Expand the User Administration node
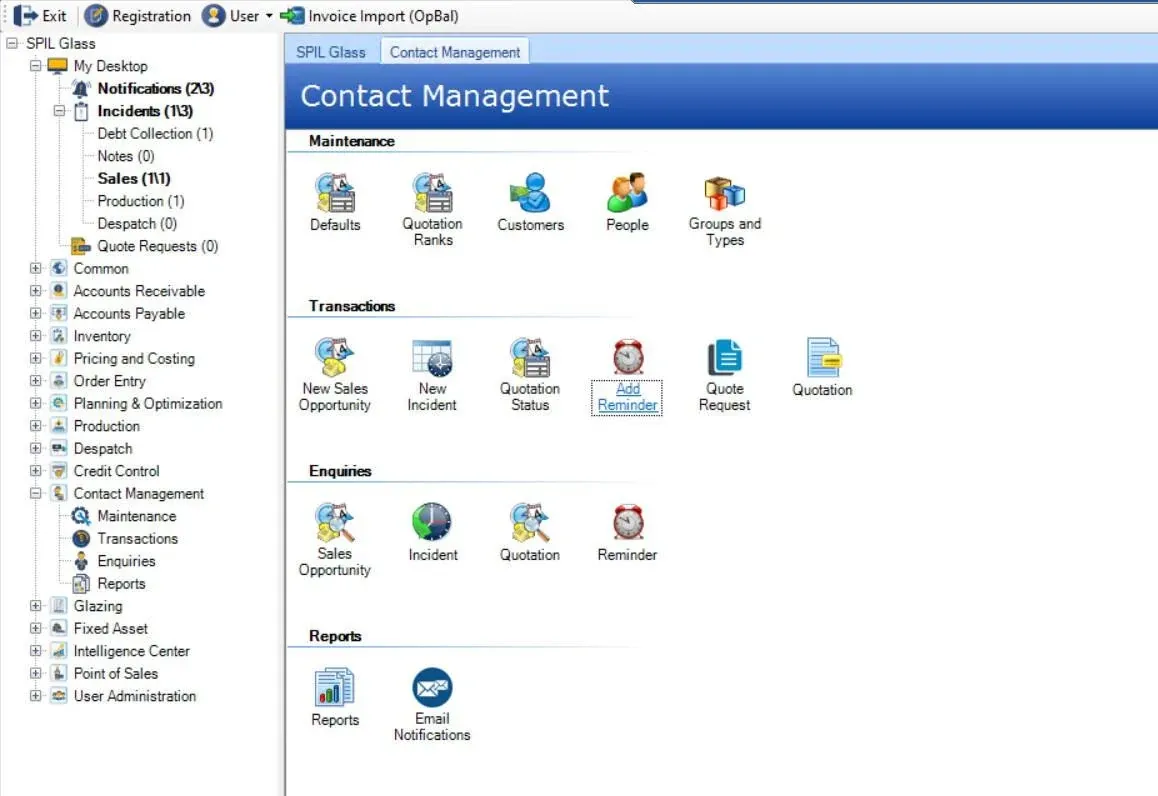Image resolution: width=1158 pixels, height=796 pixels. [x=35, y=696]
